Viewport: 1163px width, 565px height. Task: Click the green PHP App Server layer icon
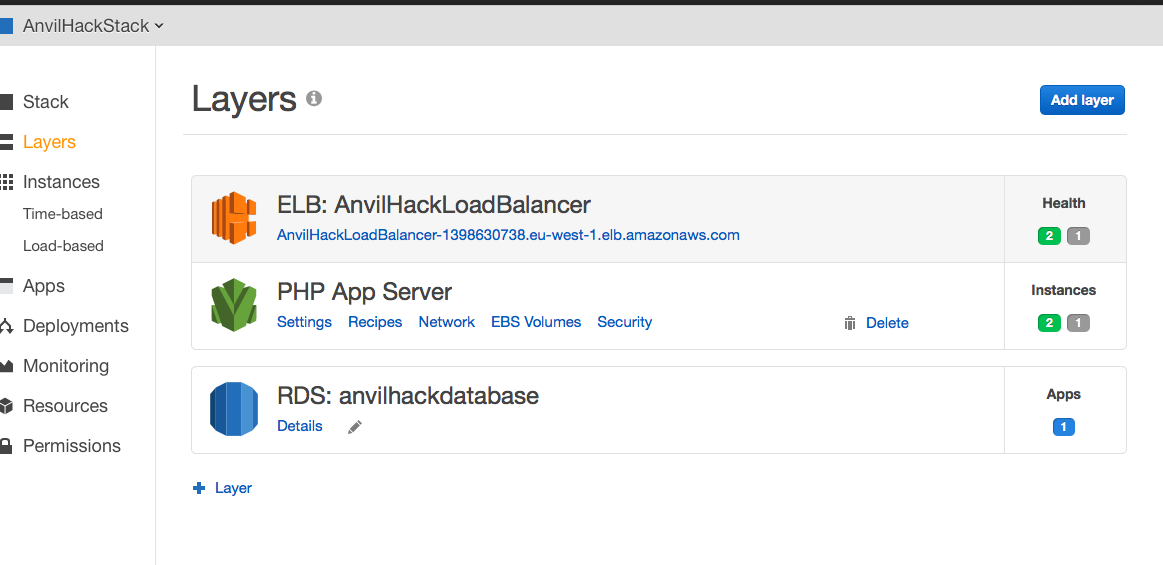234,305
